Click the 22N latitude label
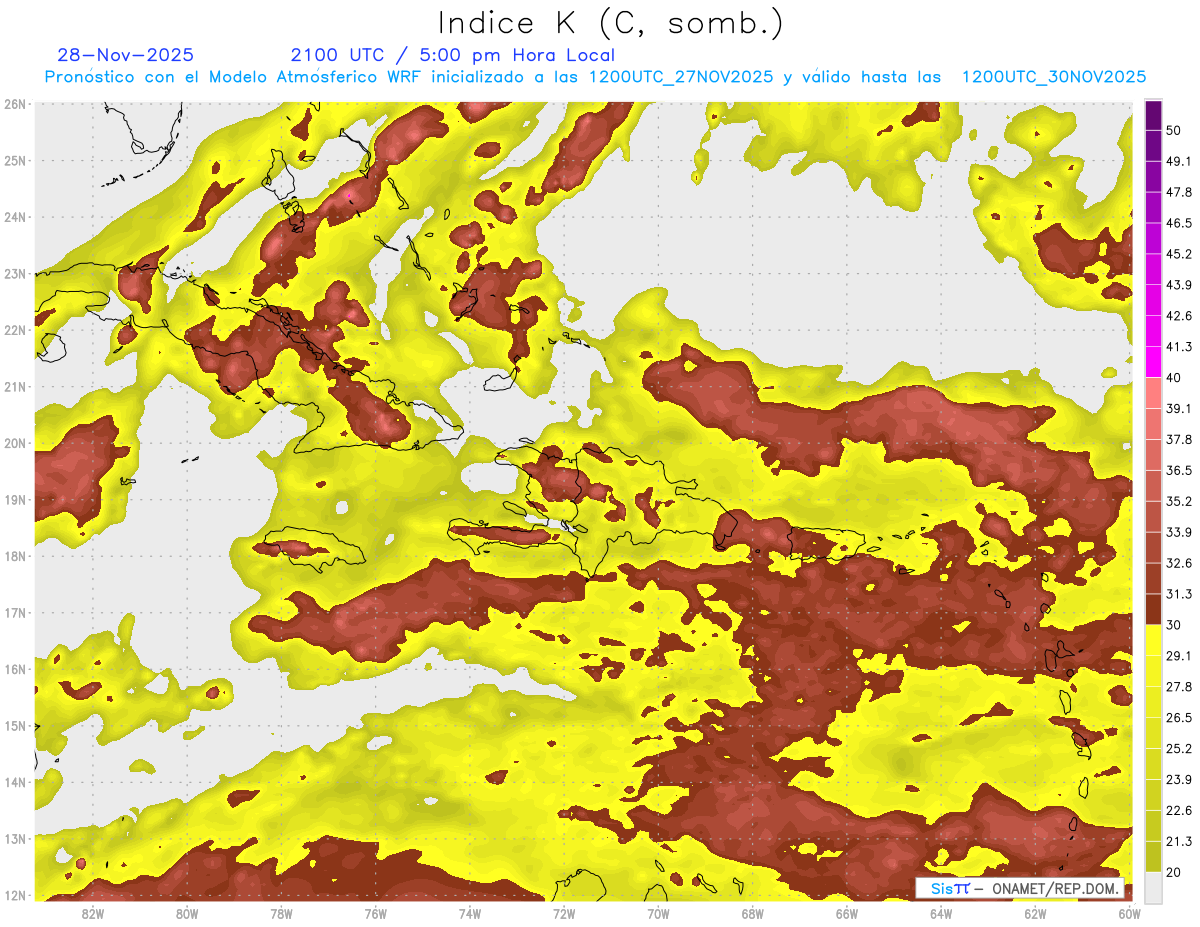This screenshot has width=1200, height=927. pos(14,330)
